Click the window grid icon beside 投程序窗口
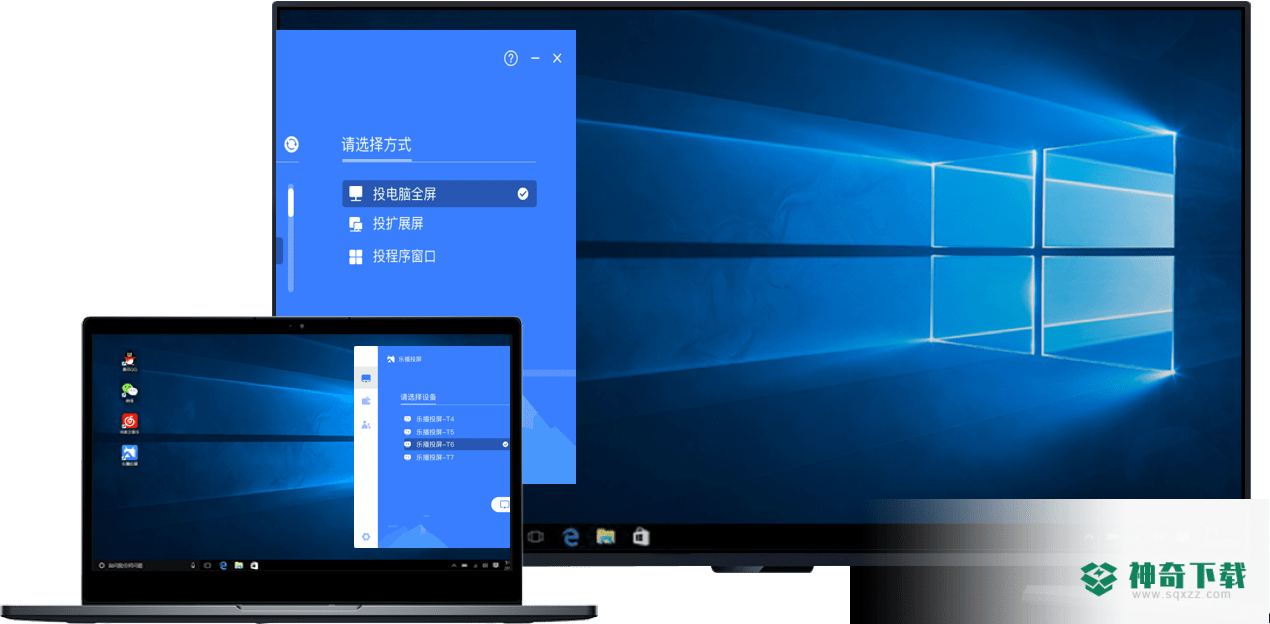This screenshot has height=624, width=1270. point(355,257)
